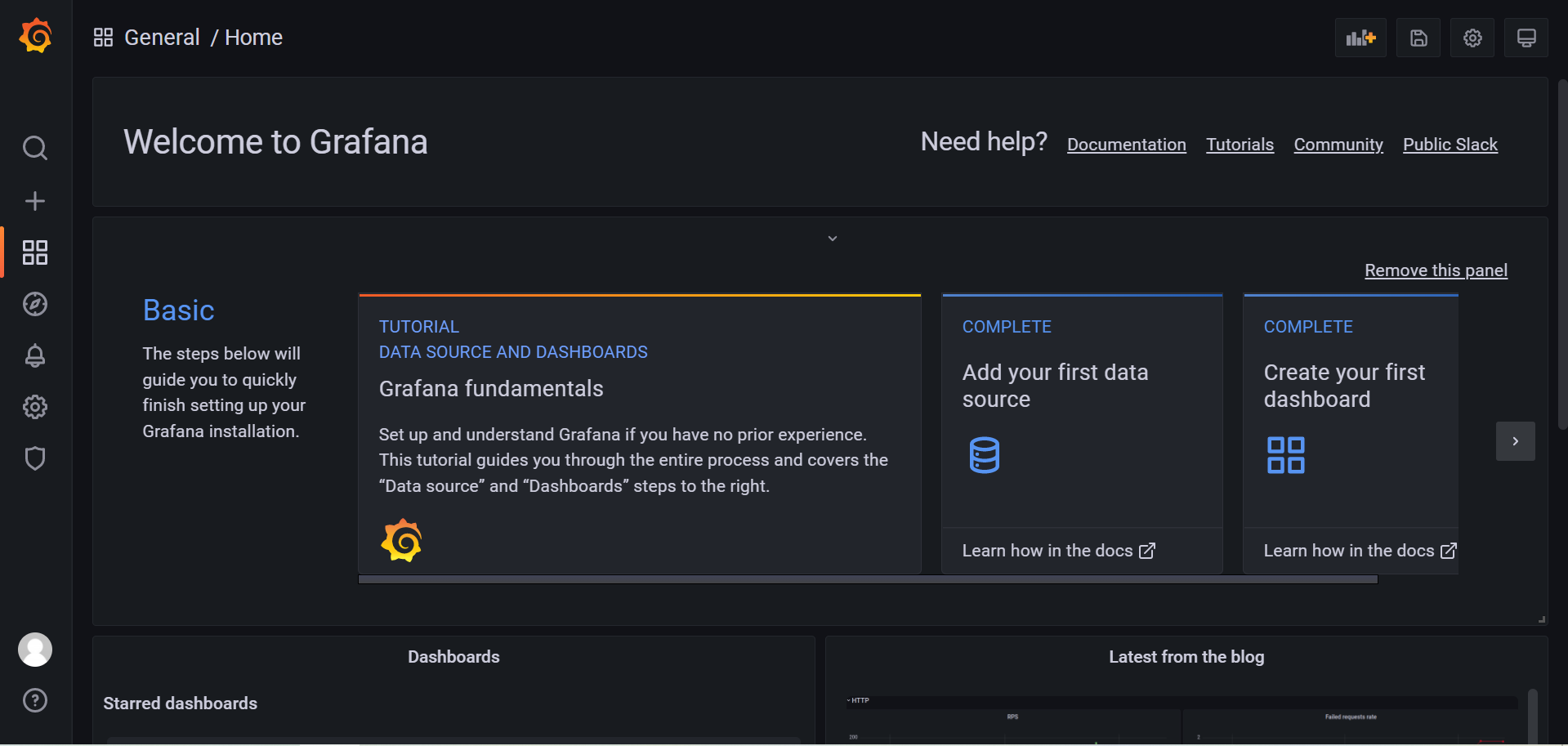1568x746 pixels.
Task: Open Explore via the compass icon
Action: click(35, 304)
